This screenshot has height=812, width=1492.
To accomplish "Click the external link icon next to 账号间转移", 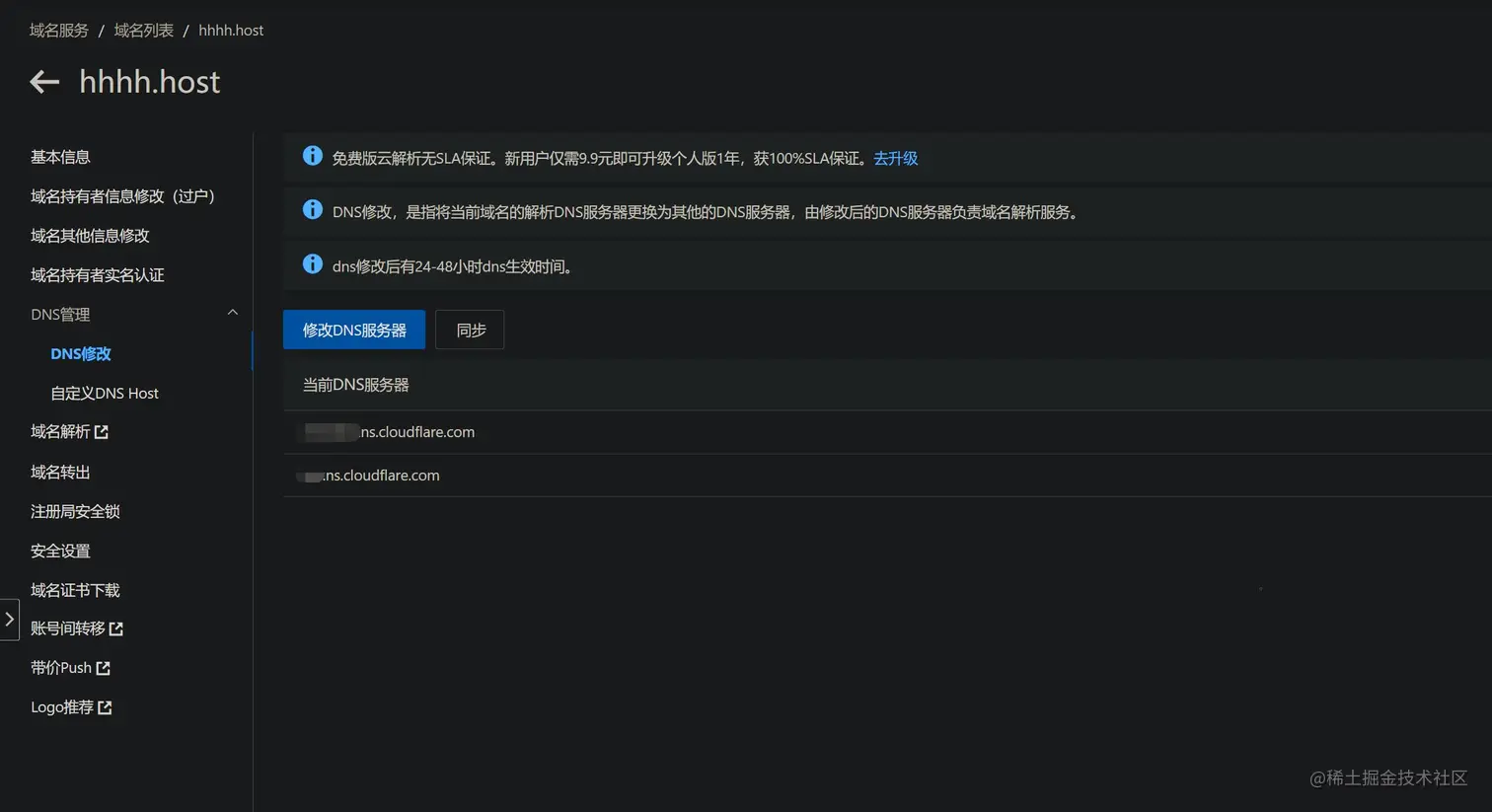I will [116, 628].
